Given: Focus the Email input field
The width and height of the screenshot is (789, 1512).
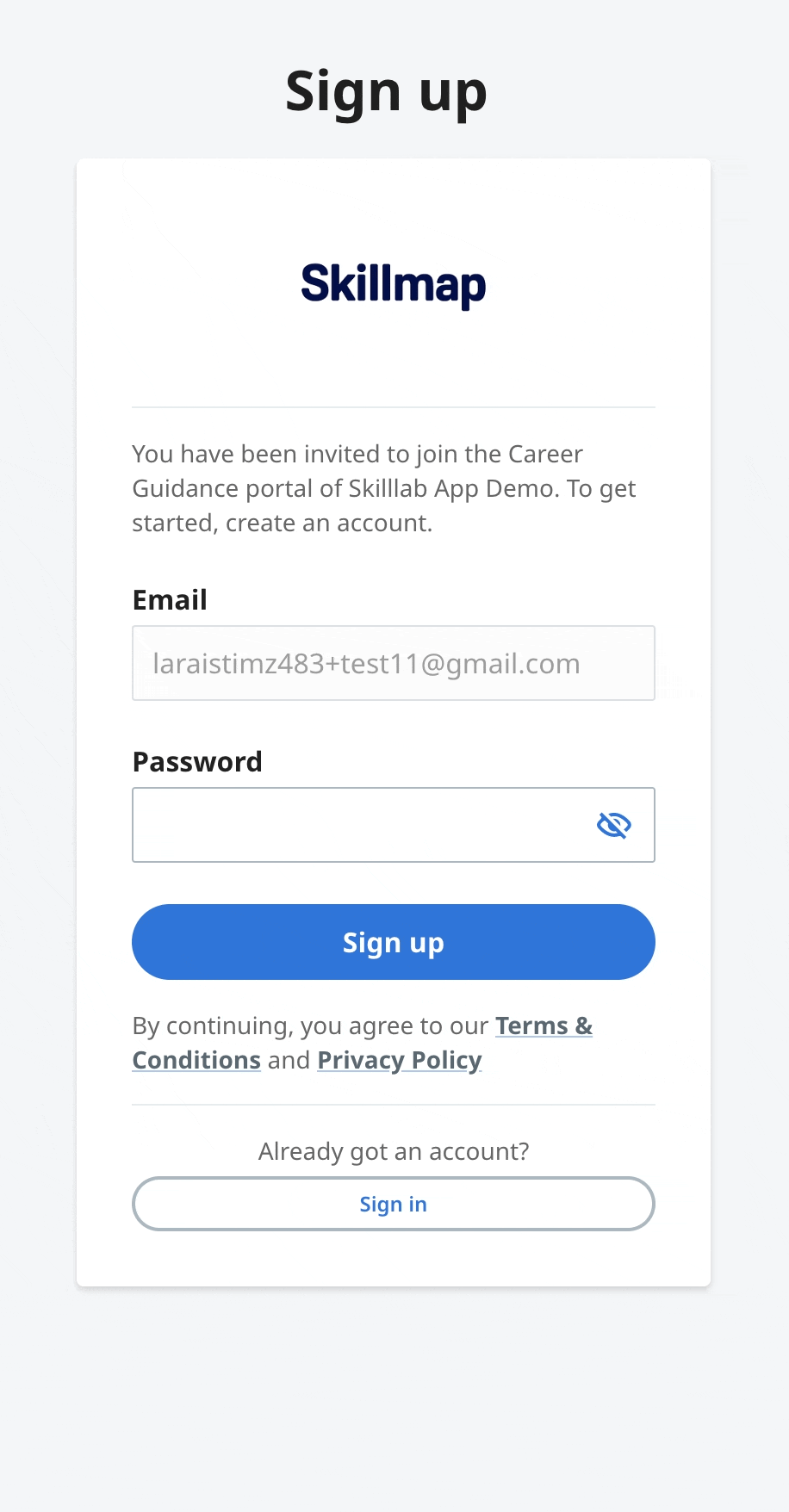Looking at the screenshot, I should (394, 663).
